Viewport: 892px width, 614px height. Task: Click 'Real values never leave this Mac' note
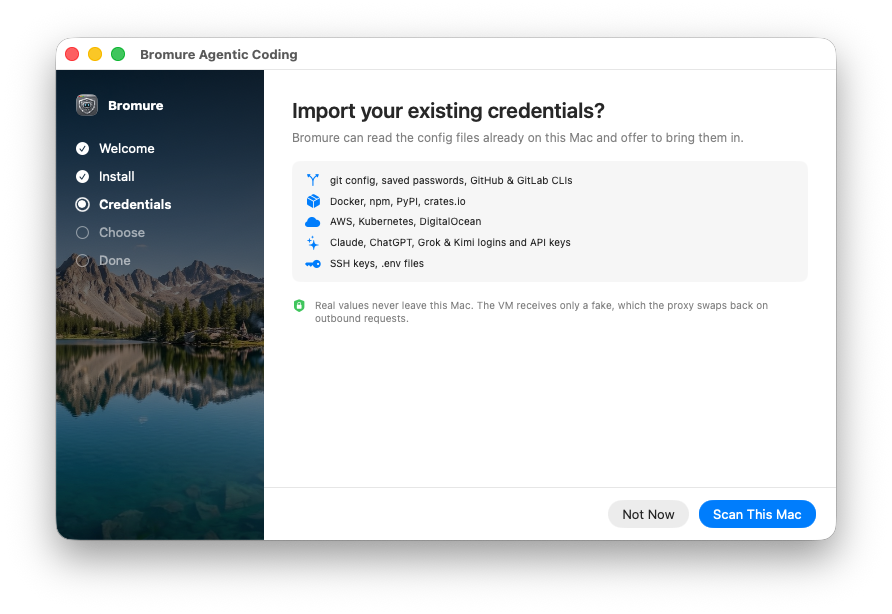pyautogui.click(x=541, y=312)
